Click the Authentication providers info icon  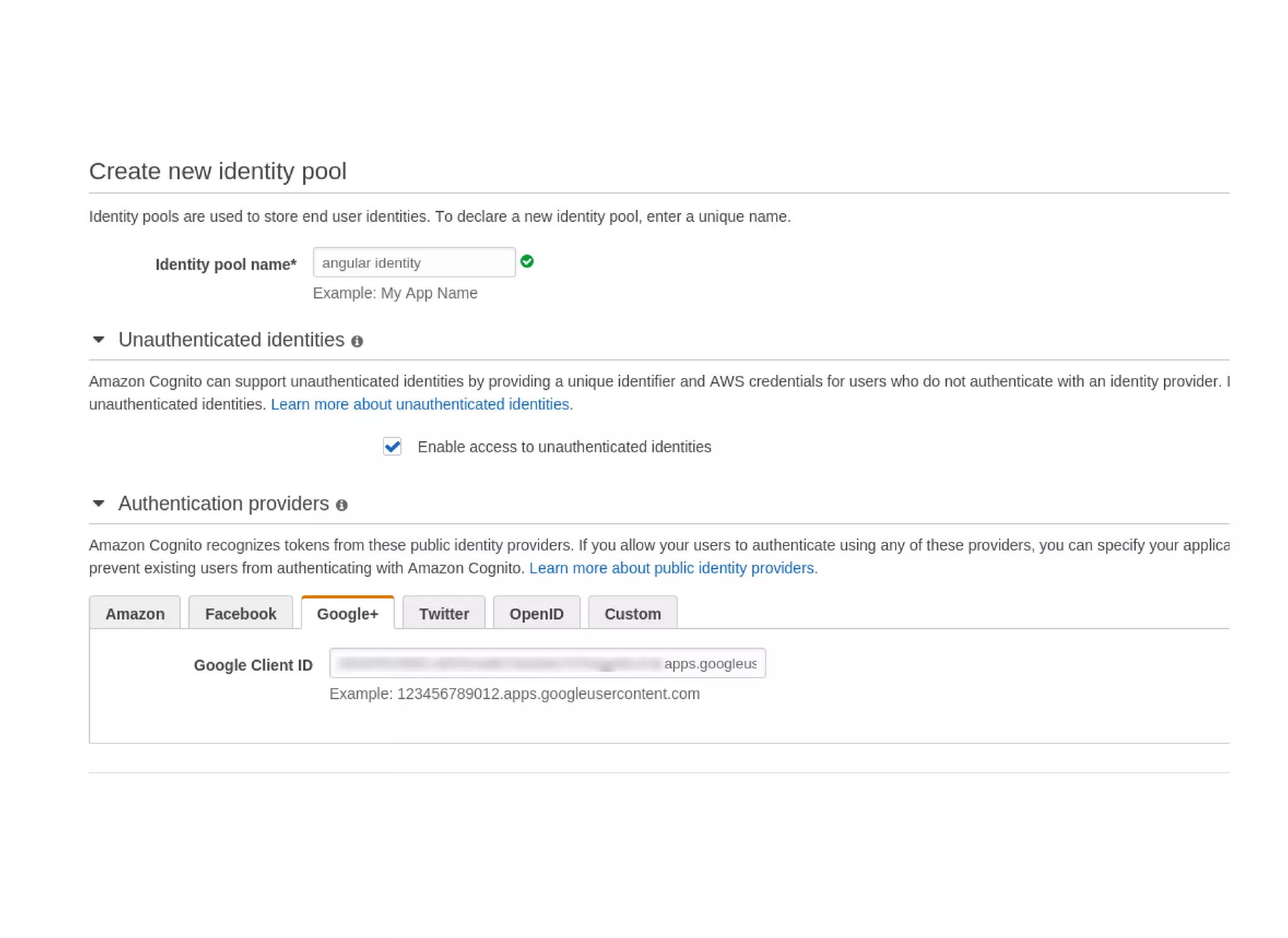pyautogui.click(x=341, y=505)
